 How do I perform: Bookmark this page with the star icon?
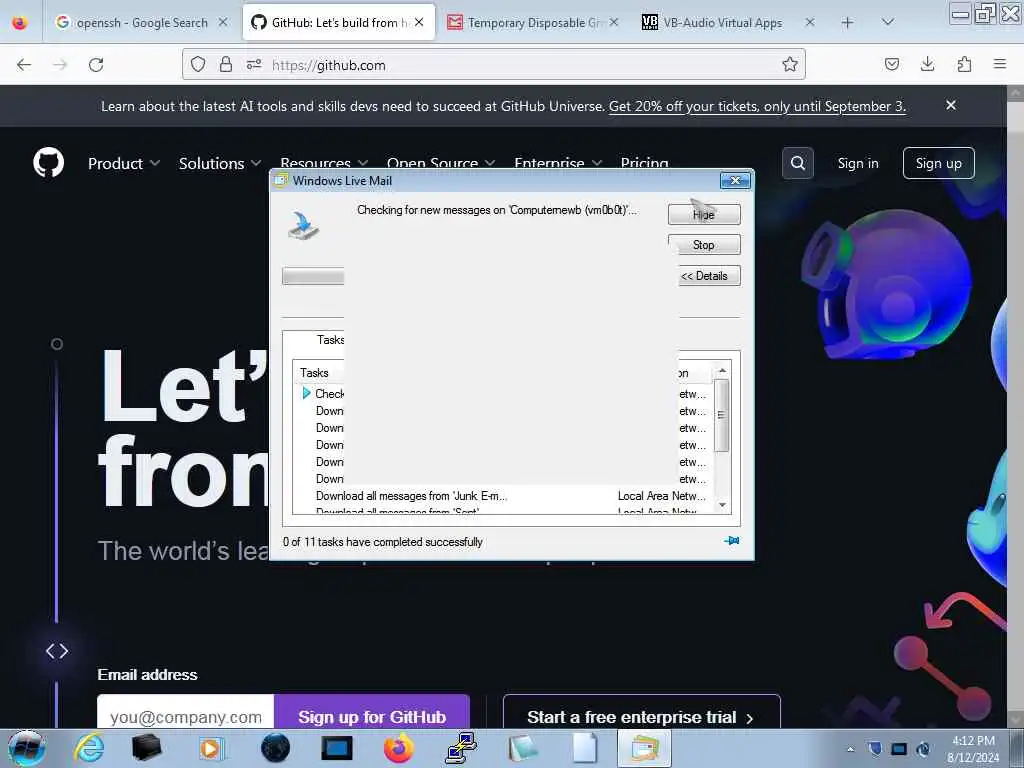(790, 64)
